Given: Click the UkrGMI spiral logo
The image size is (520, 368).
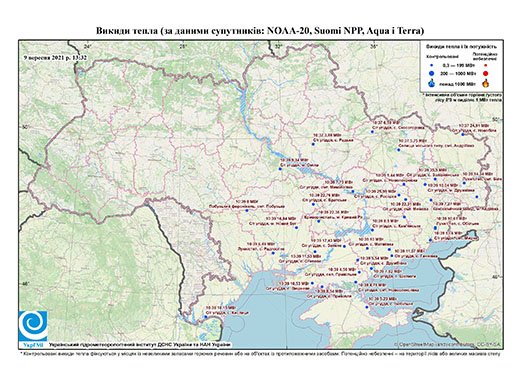Looking at the screenshot, I should point(33,326).
